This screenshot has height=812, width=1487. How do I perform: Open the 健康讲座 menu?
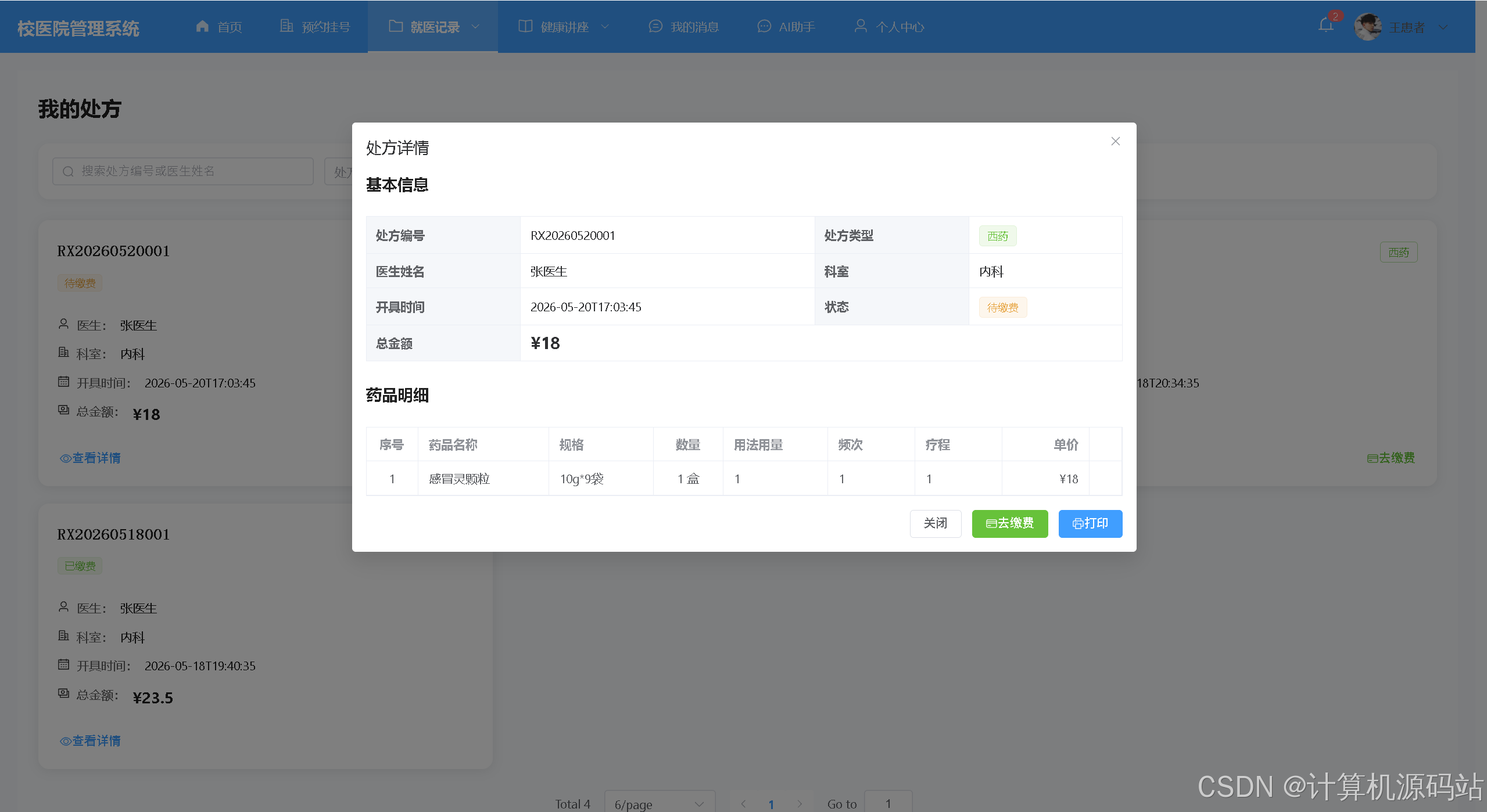point(564,27)
